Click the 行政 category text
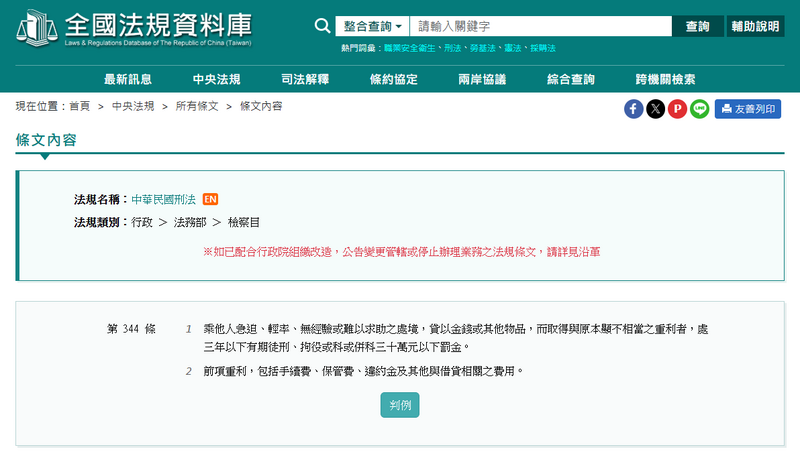The width and height of the screenshot is (800, 470). coord(142,222)
